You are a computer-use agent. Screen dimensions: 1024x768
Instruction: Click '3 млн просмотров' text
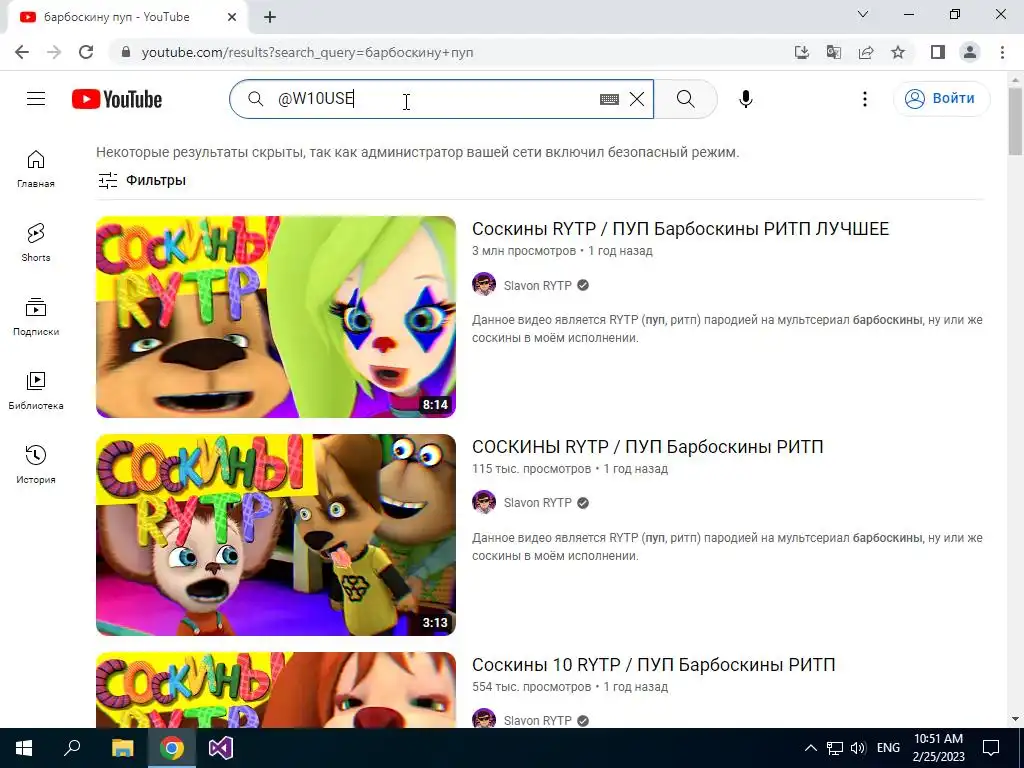[x=524, y=251]
